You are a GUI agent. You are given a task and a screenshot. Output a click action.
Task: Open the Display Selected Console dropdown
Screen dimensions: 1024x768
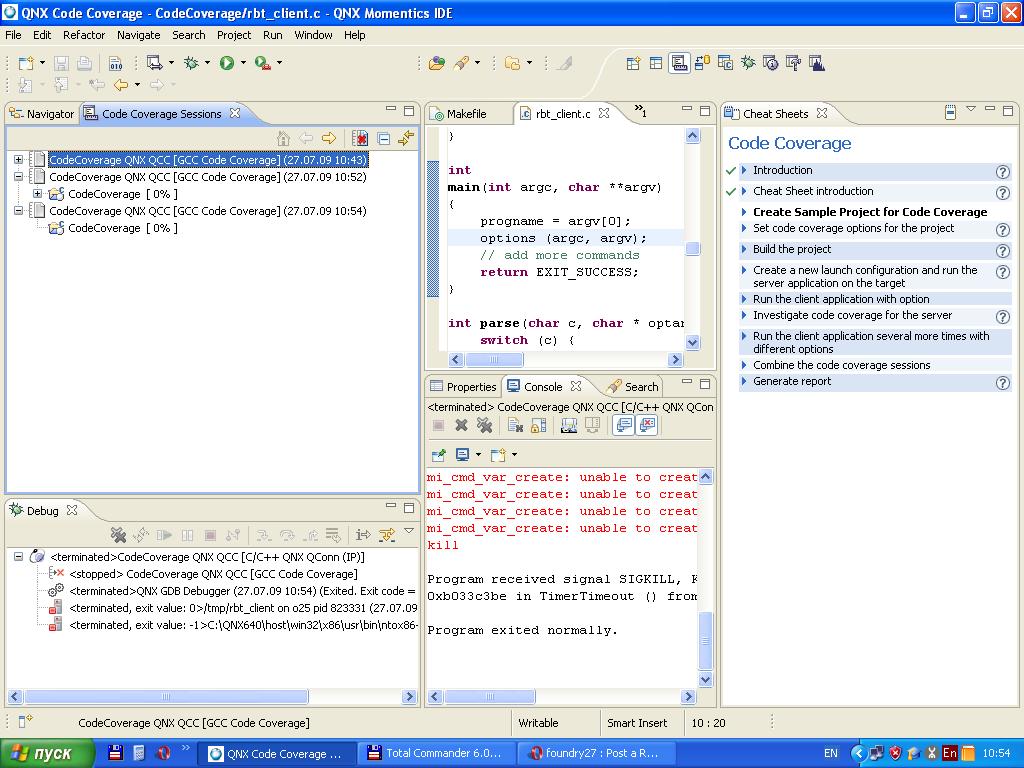pos(478,455)
